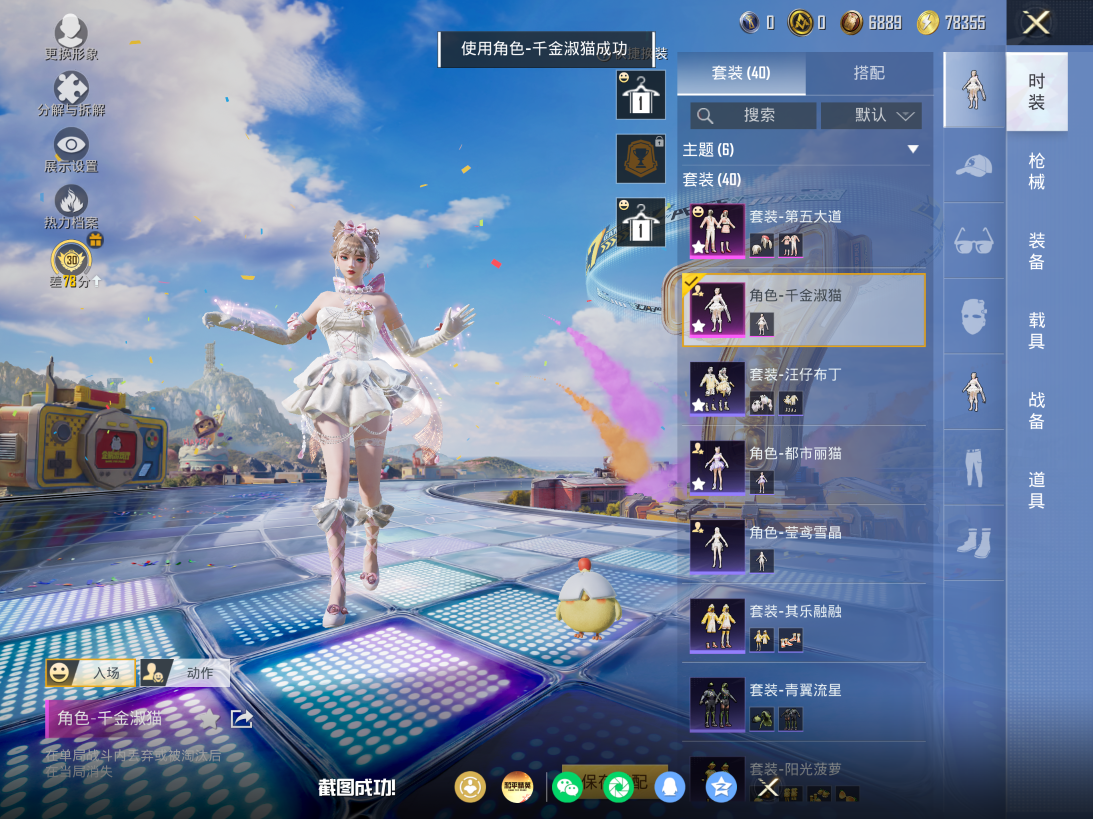1093x819 pixels.
Task: Toggle the 入场 entrance emote button
Action: [x=91, y=673]
